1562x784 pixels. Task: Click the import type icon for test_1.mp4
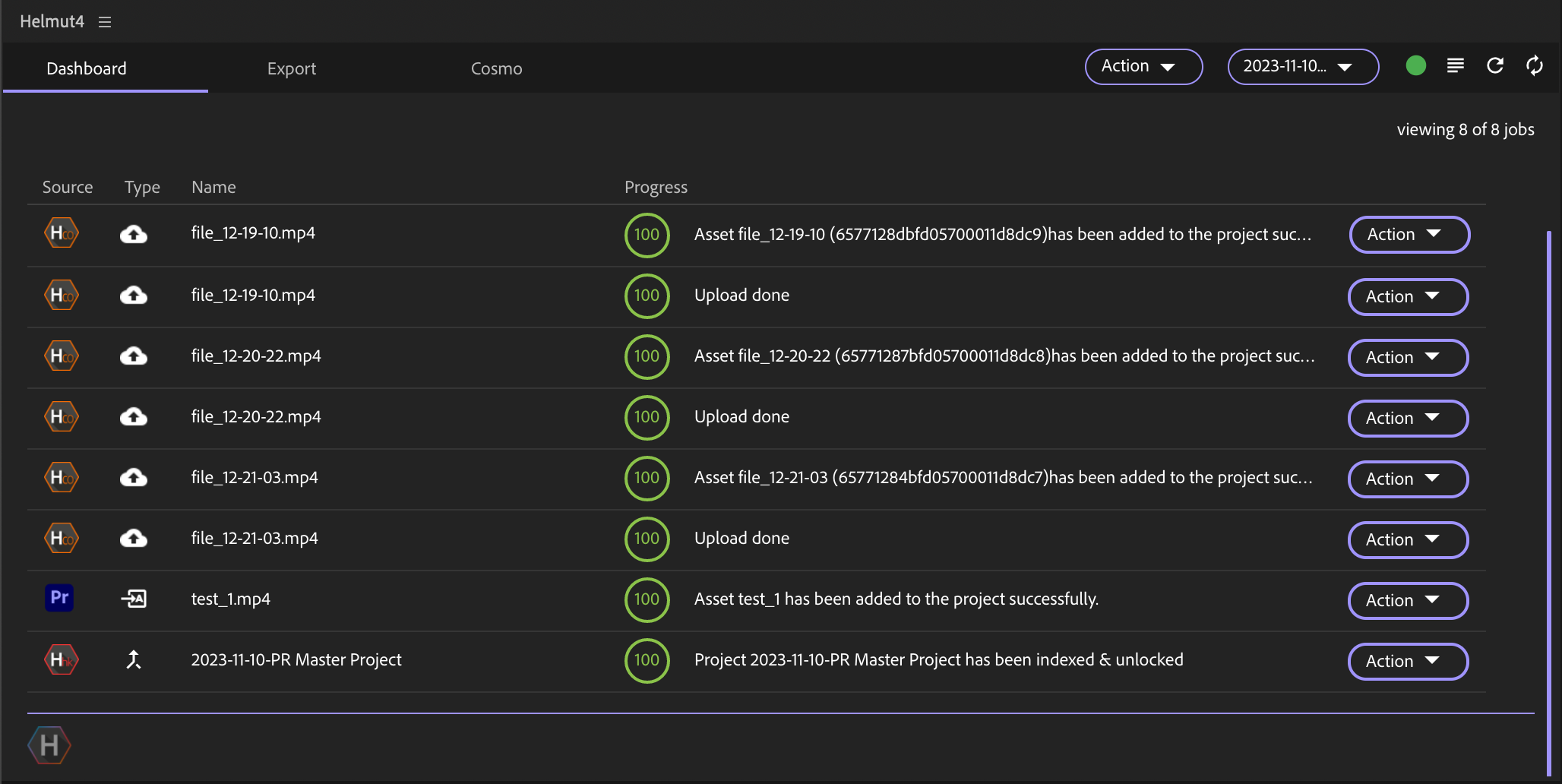(134, 599)
